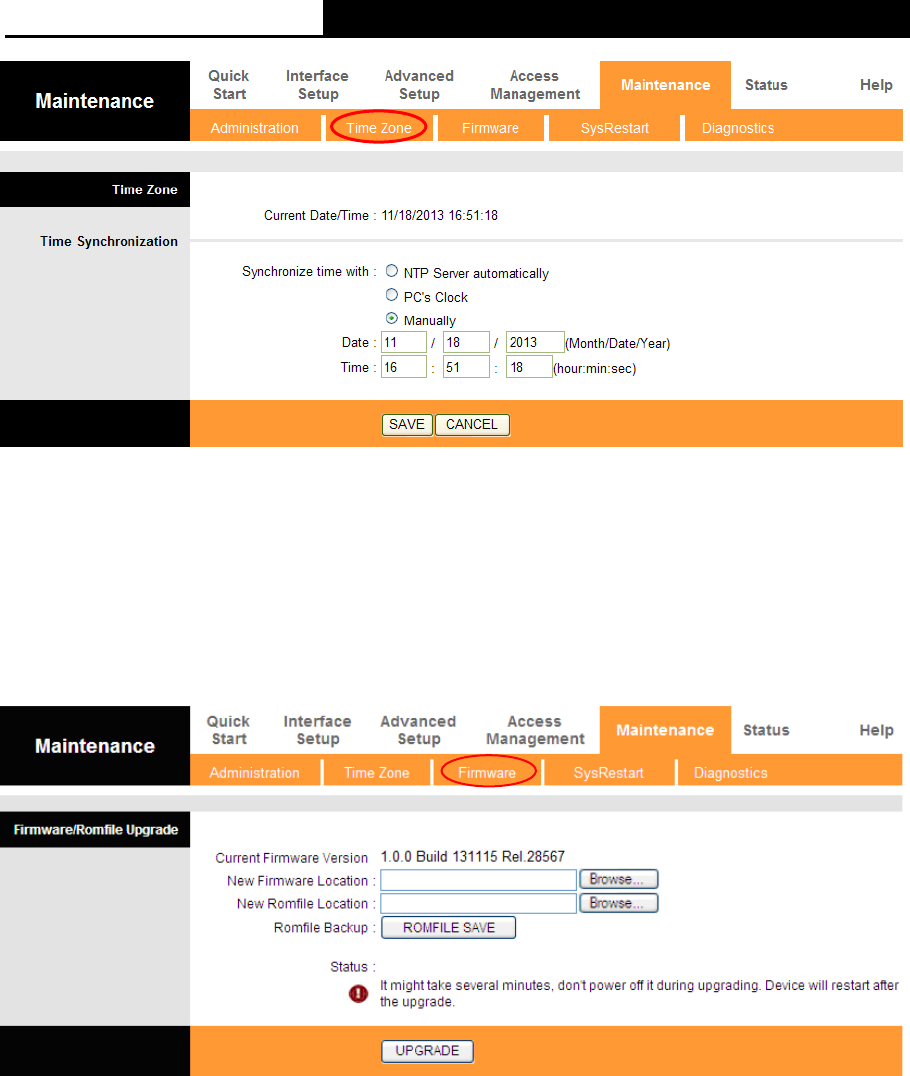The image size is (910, 1076).
Task: Open Access Management in the Time Zone page navigation
Action: (x=535, y=85)
